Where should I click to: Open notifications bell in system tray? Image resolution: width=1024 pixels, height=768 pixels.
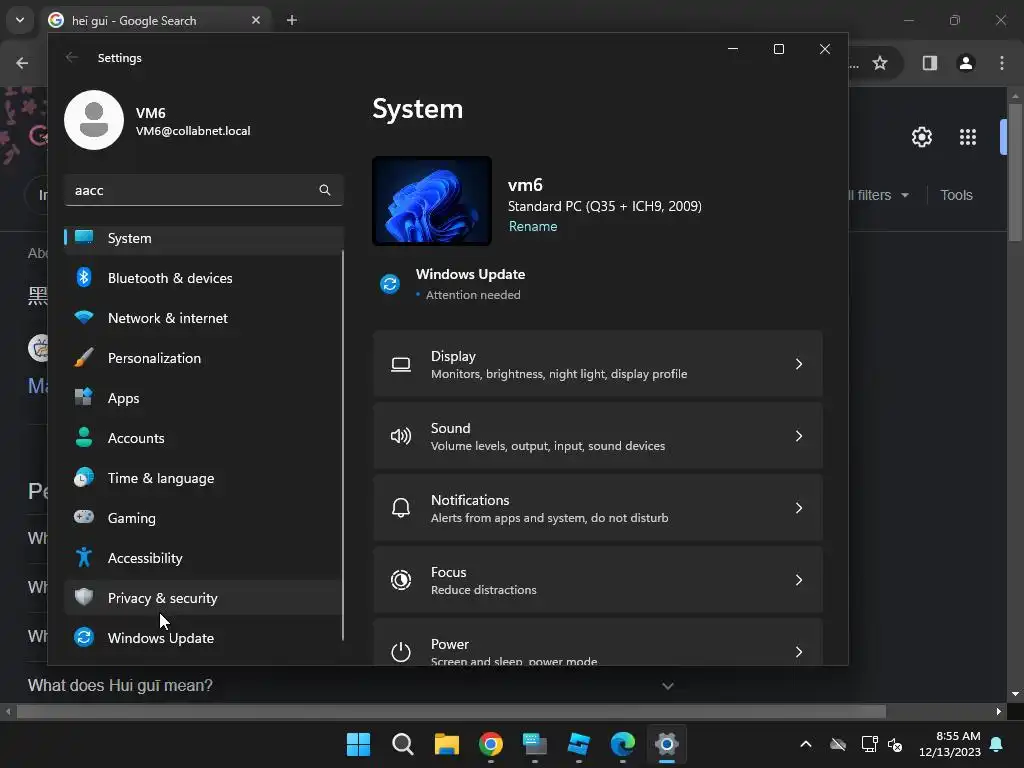pos(997,744)
